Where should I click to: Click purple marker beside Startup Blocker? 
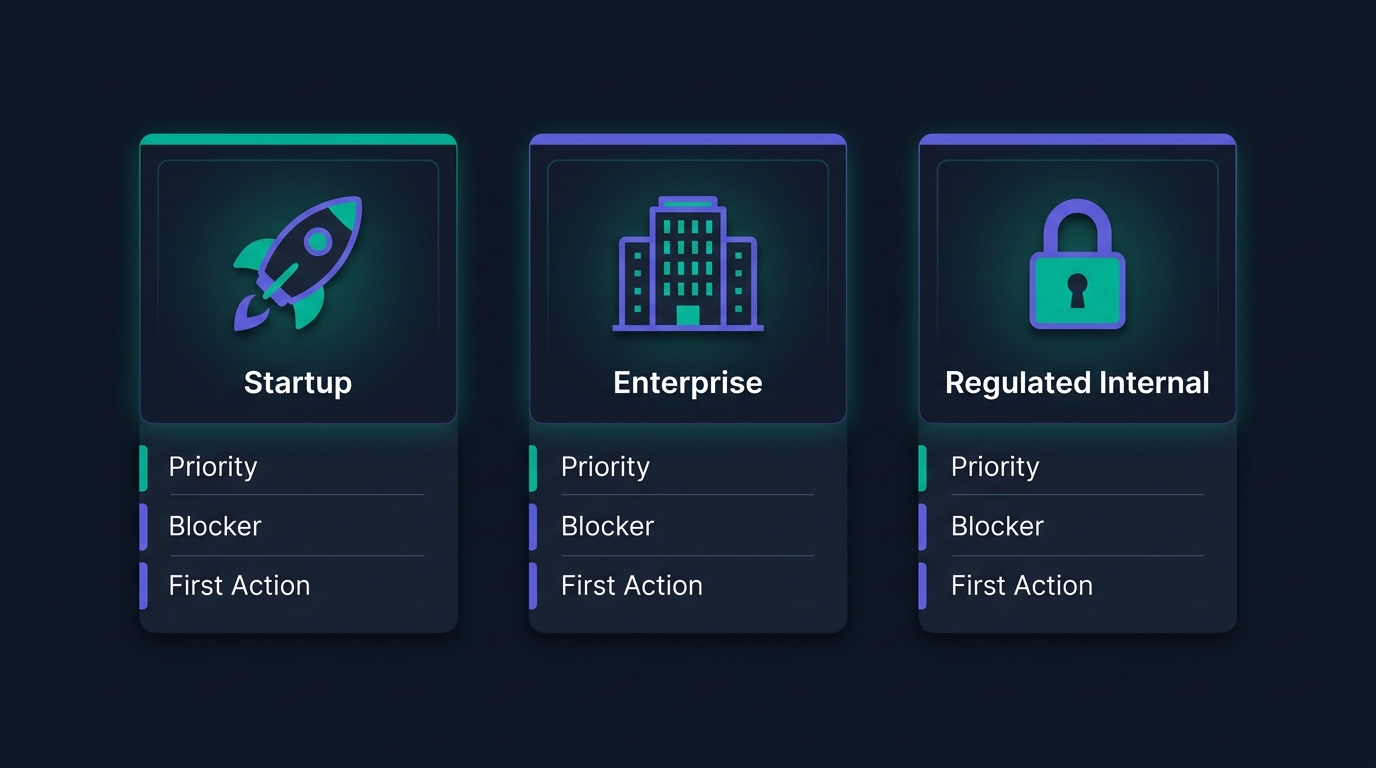click(x=143, y=526)
